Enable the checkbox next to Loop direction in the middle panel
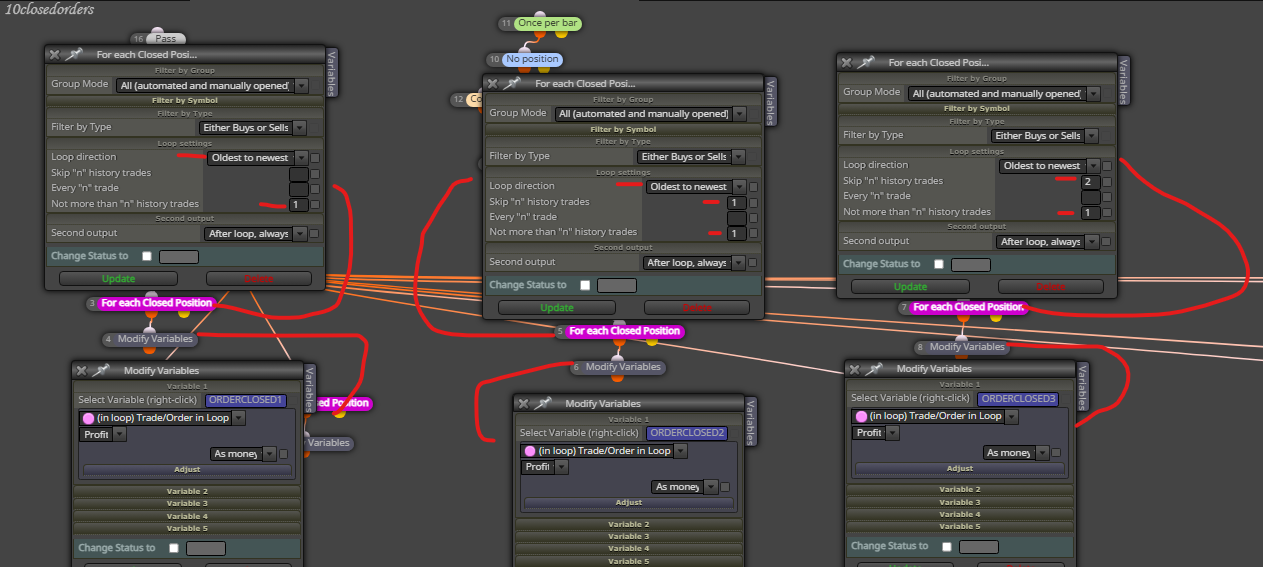 pyautogui.click(x=754, y=187)
